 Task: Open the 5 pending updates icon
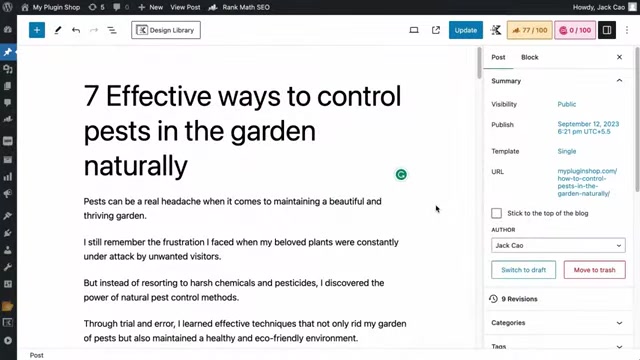coord(96,7)
